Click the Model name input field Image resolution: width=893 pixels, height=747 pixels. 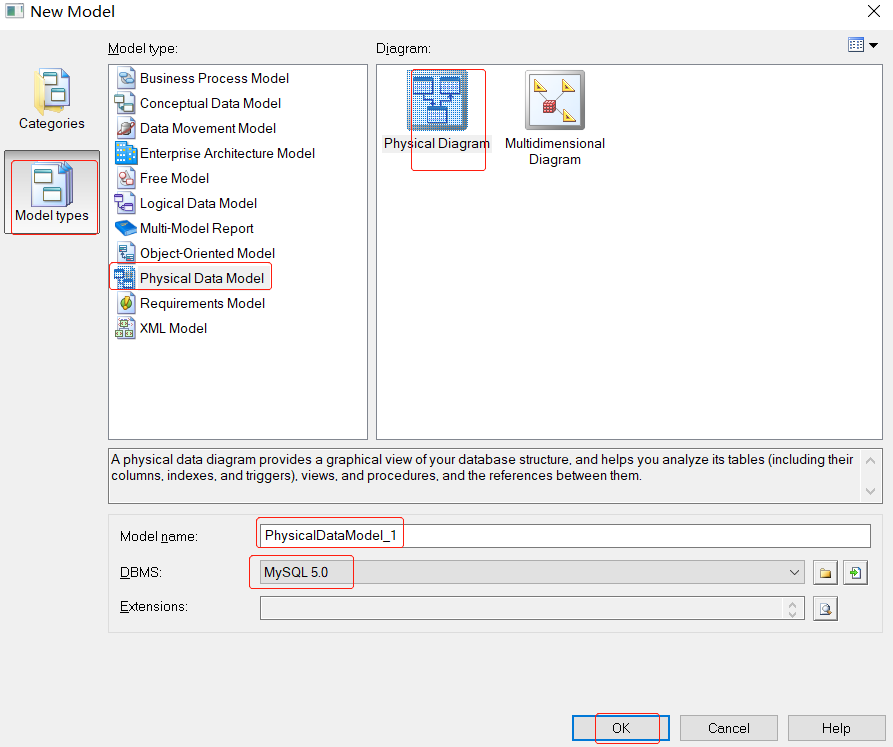point(565,536)
